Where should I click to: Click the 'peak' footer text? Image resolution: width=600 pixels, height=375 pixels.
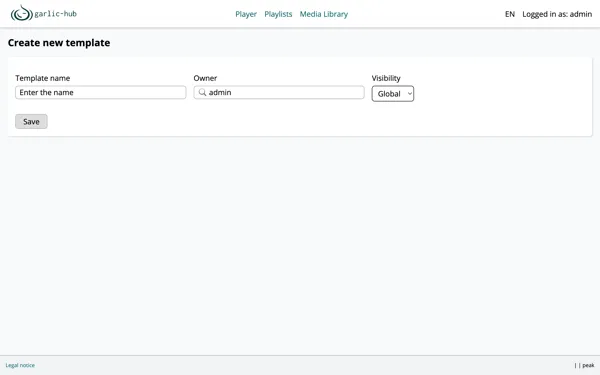tap(588, 365)
